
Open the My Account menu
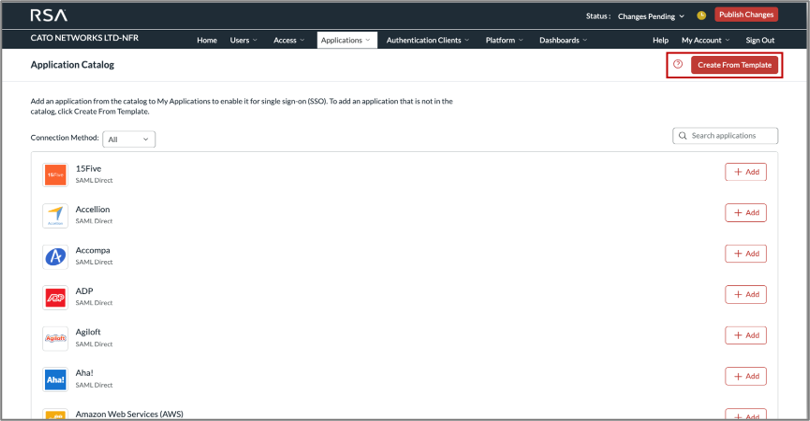(x=706, y=40)
